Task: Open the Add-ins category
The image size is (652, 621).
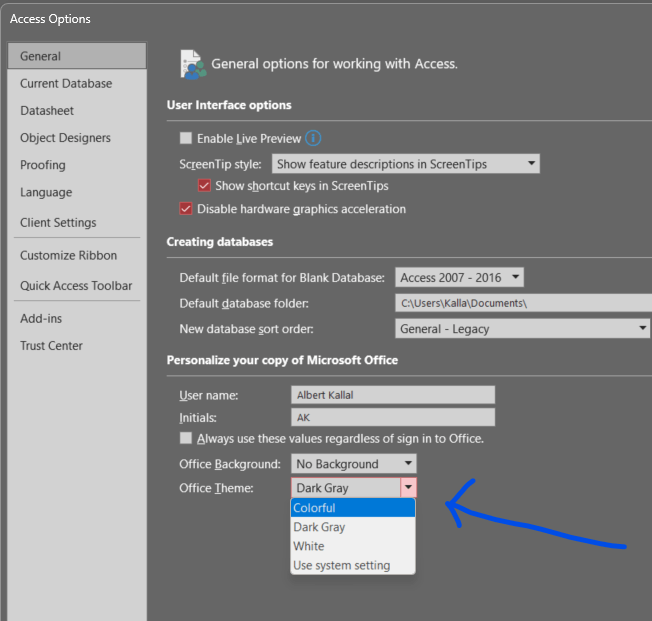Action: [x=77, y=318]
